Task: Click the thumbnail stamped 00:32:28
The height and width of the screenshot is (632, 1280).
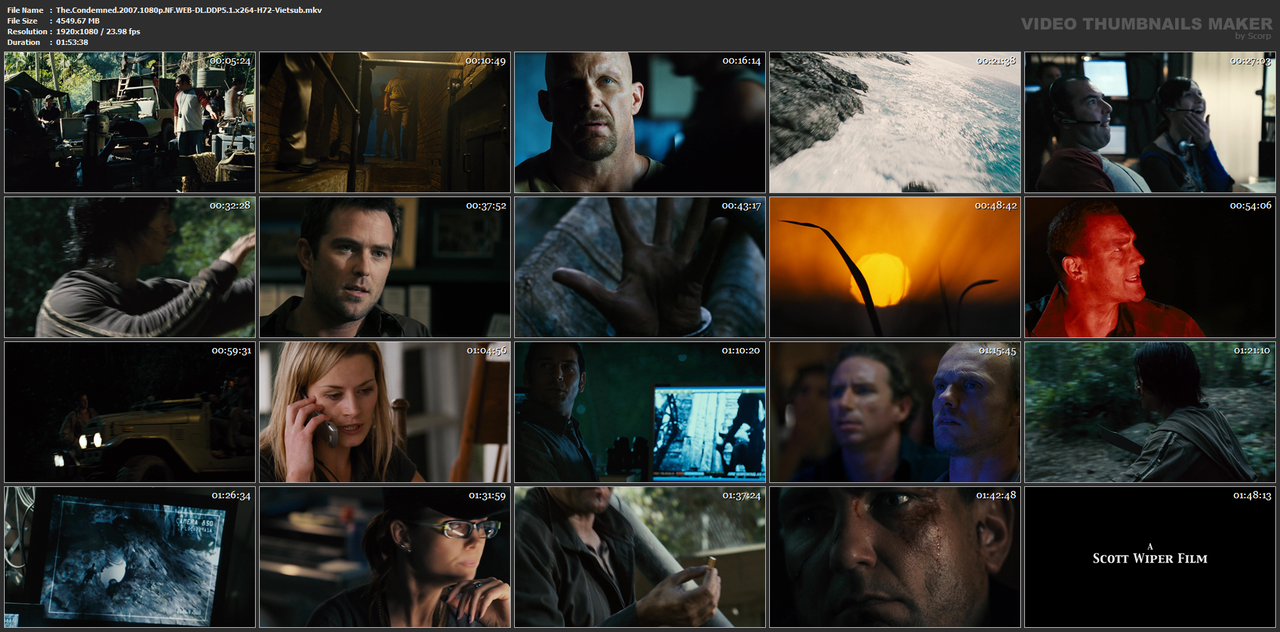Action: (130, 267)
